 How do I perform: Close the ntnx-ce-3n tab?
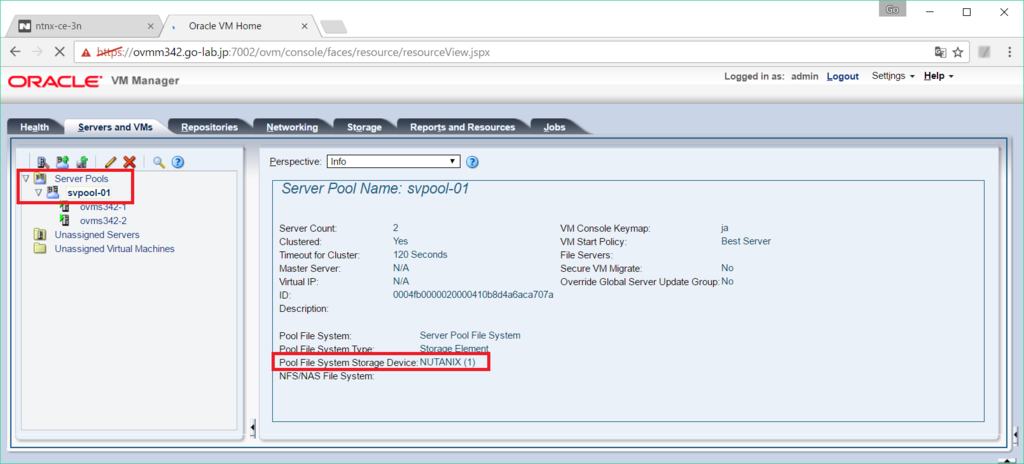click(151, 26)
